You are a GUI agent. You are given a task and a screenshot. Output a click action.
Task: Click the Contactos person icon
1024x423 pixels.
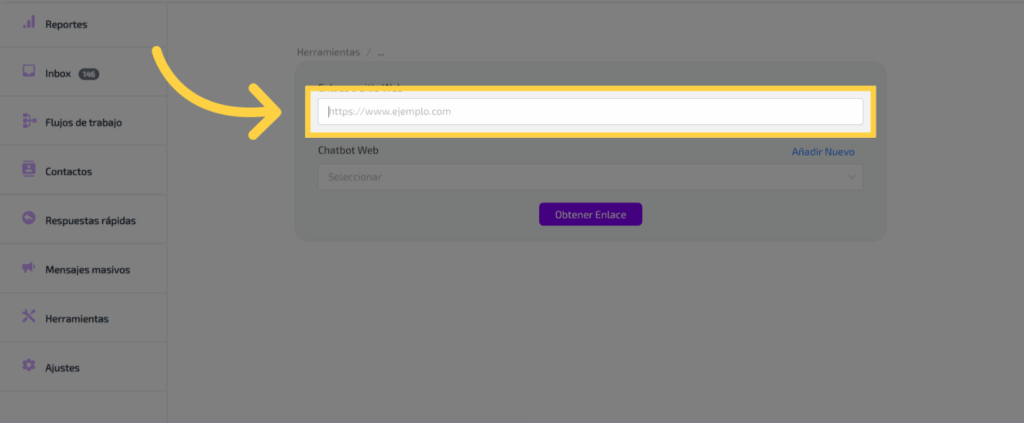point(29,170)
